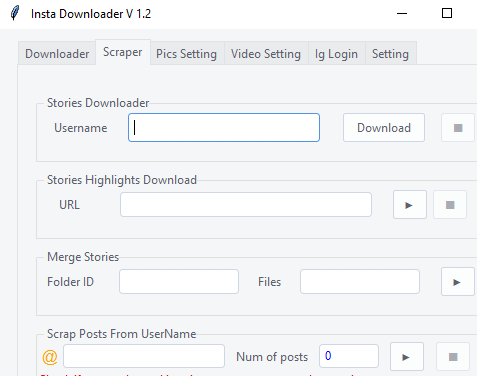
Task: Click the Merge Stories Files field
Action: click(x=360, y=282)
